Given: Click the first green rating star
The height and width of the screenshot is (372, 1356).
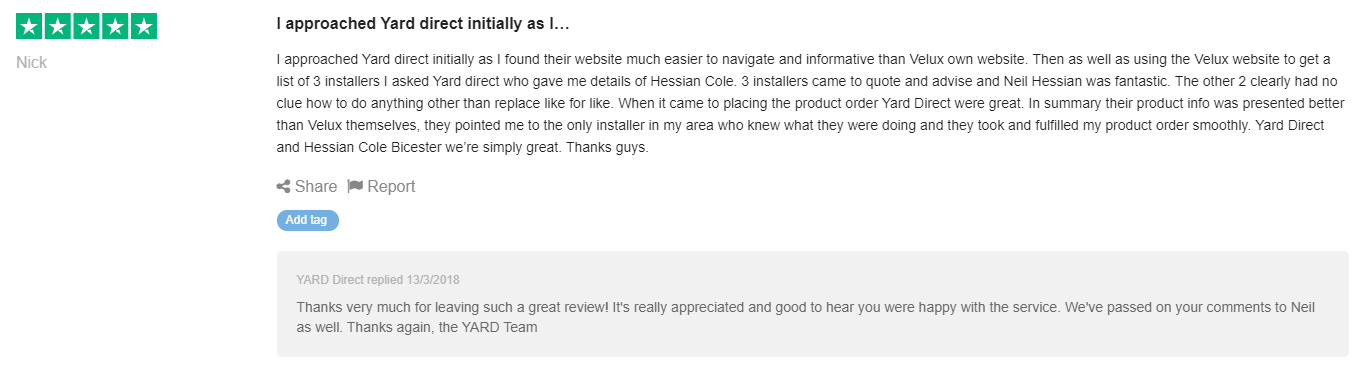Looking at the screenshot, I should pyautogui.click(x=30, y=27).
